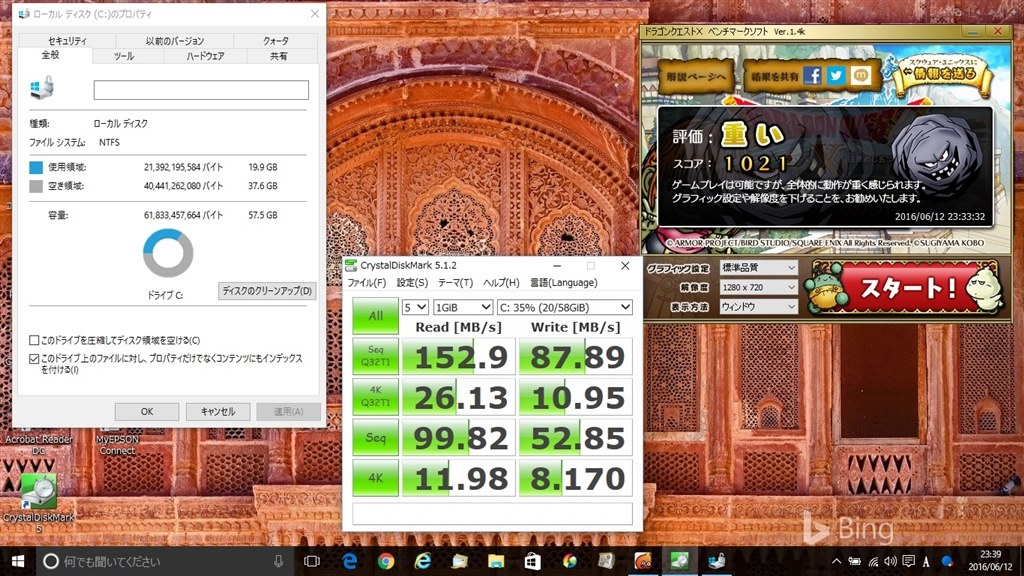Click the CrystalDiskMark comment text box
This screenshot has height=576, width=1024.
click(492, 513)
